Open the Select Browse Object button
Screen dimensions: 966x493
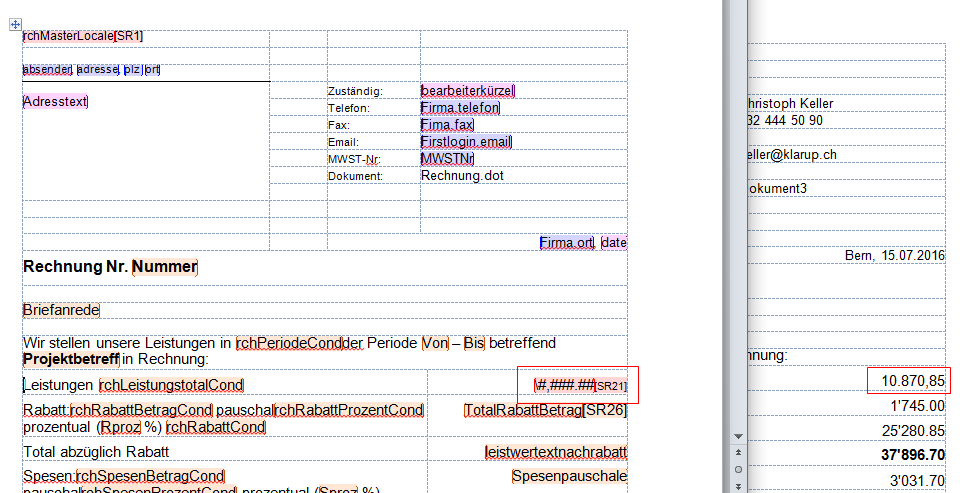(740, 469)
